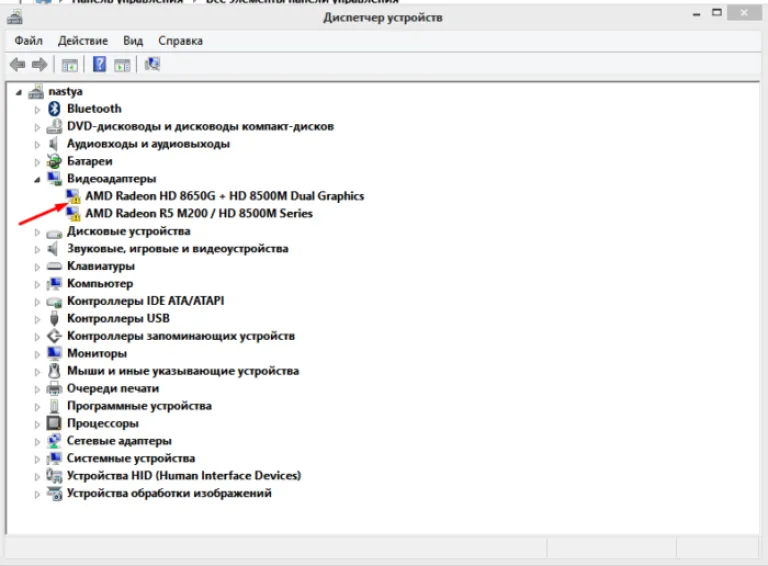Click the Device Manager title bar icon

(15, 18)
